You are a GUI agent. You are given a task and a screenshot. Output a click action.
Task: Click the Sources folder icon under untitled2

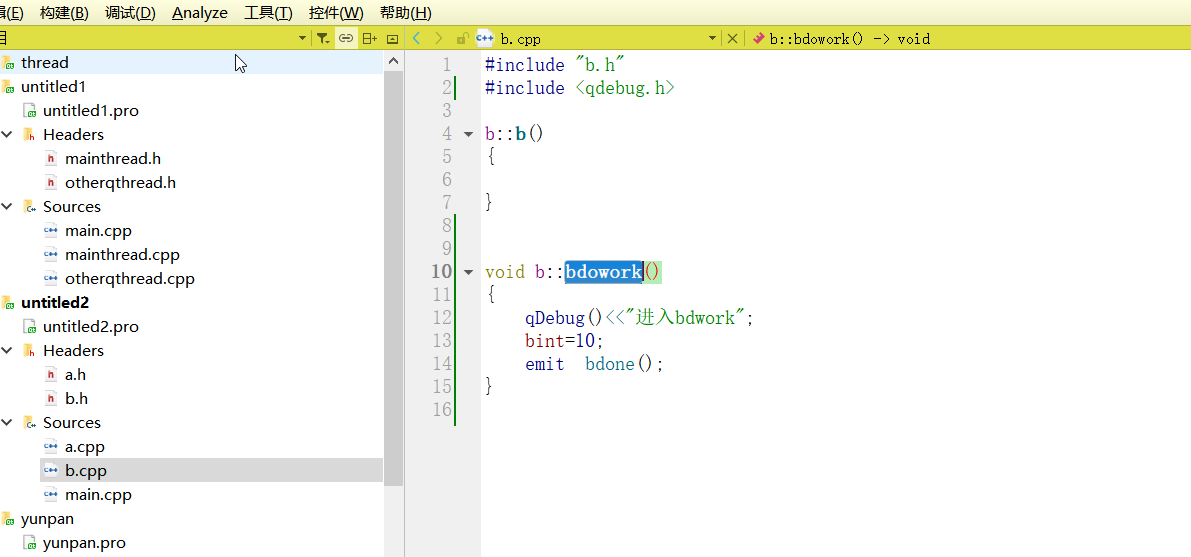pyautogui.click(x=30, y=422)
